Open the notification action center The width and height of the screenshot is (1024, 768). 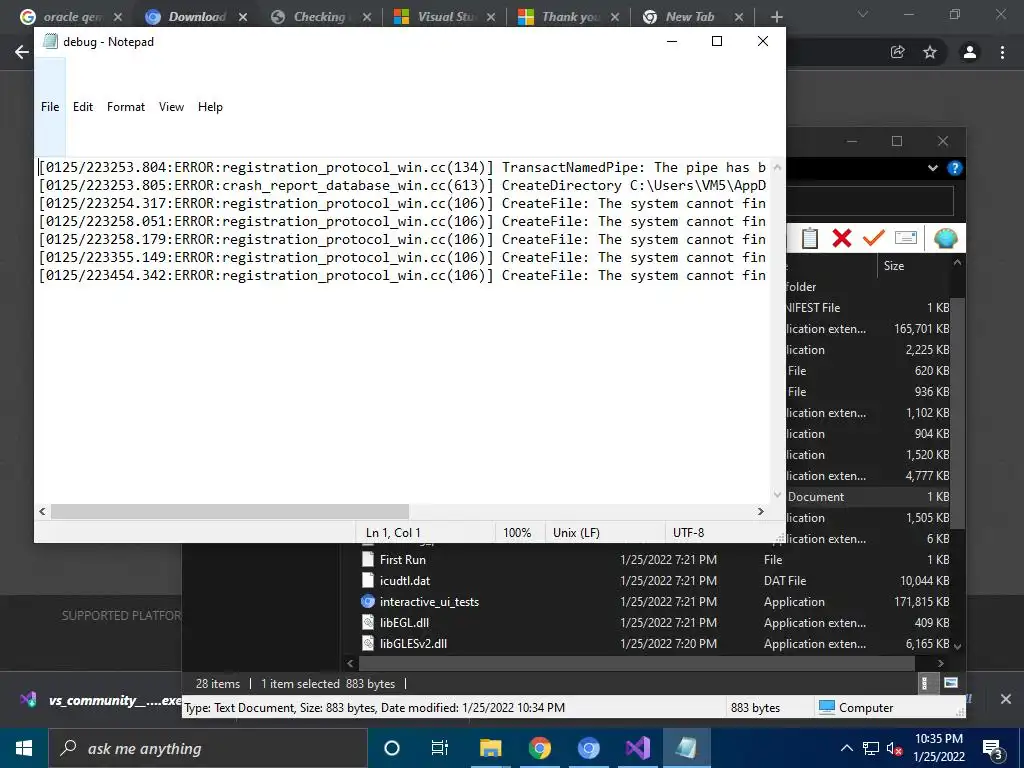992,749
